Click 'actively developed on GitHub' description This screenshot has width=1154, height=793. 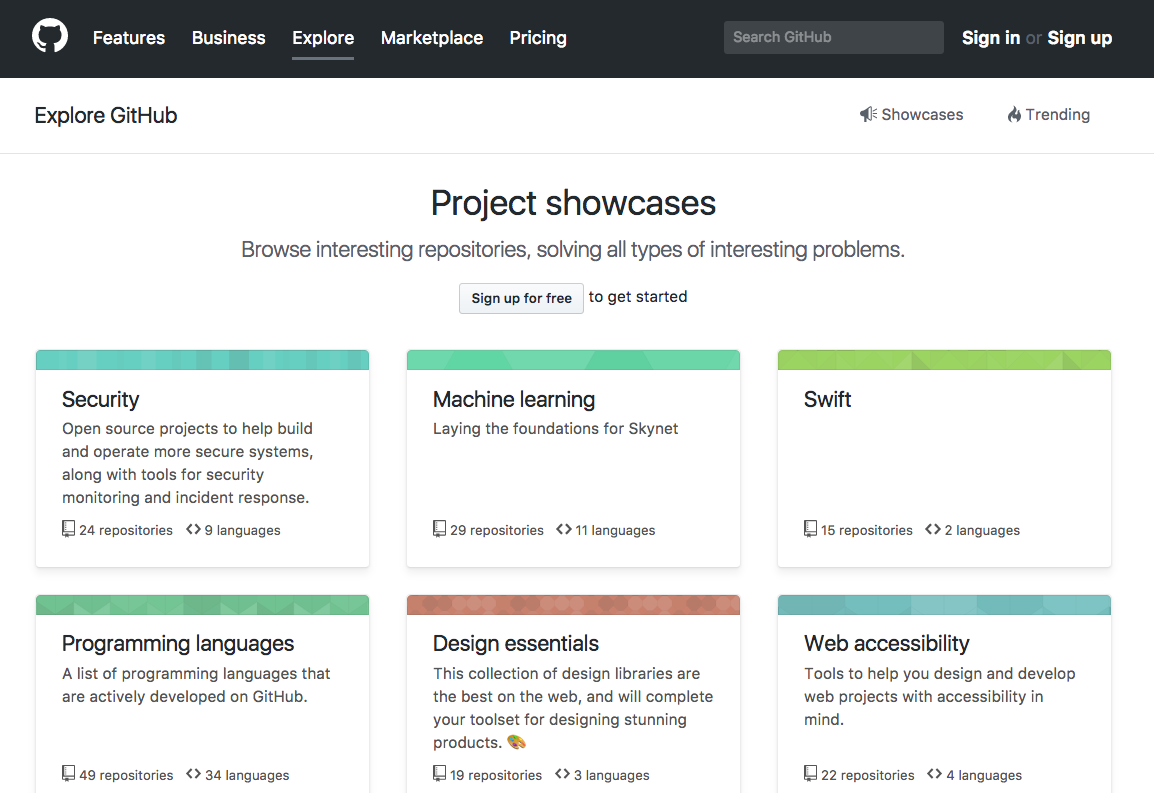[x=197, y=685]
